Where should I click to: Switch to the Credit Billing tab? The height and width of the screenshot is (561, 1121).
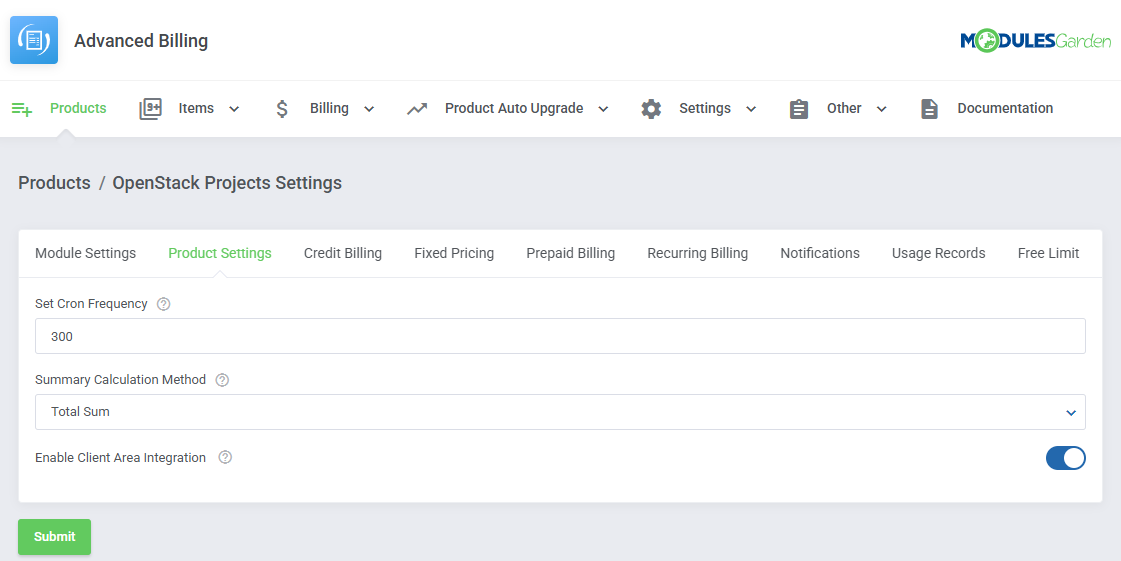342,253
